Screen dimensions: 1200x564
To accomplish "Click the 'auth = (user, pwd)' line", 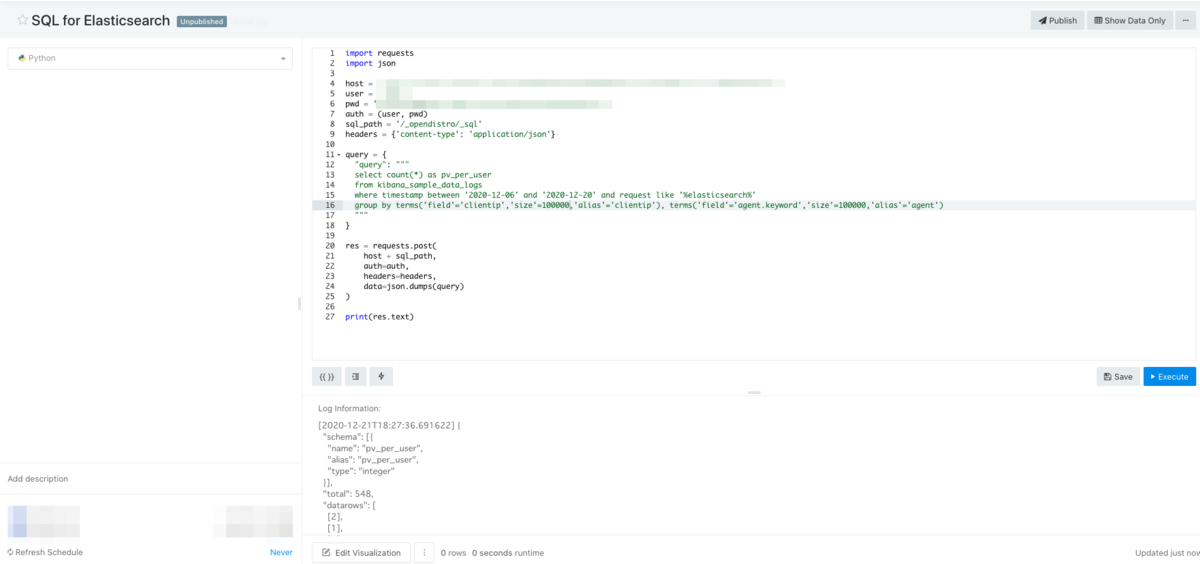I will pyautogui.click(x=386, y=114).
